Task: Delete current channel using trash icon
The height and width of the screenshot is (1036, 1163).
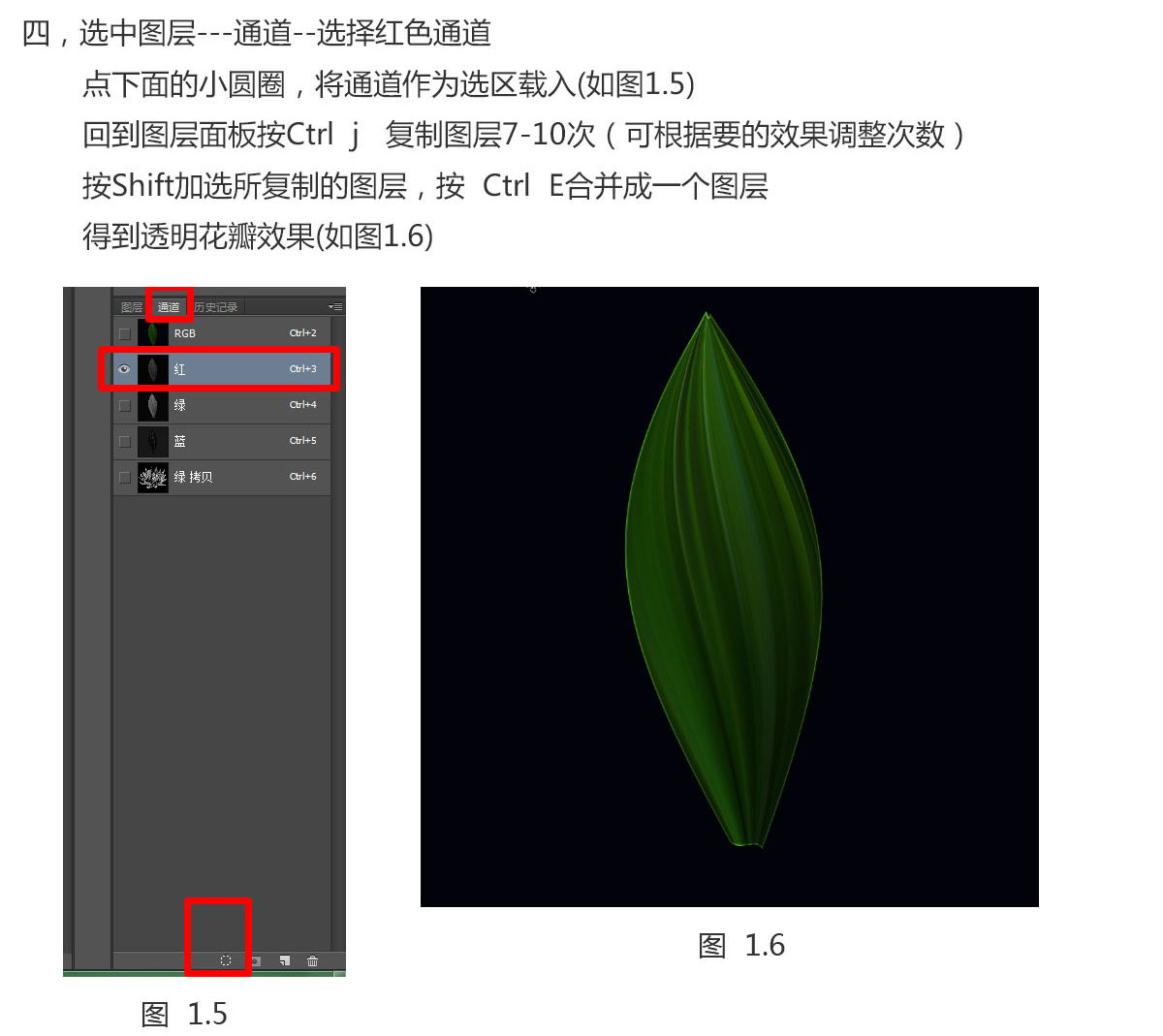Action: pyautogui.click(x=312, y=960)
